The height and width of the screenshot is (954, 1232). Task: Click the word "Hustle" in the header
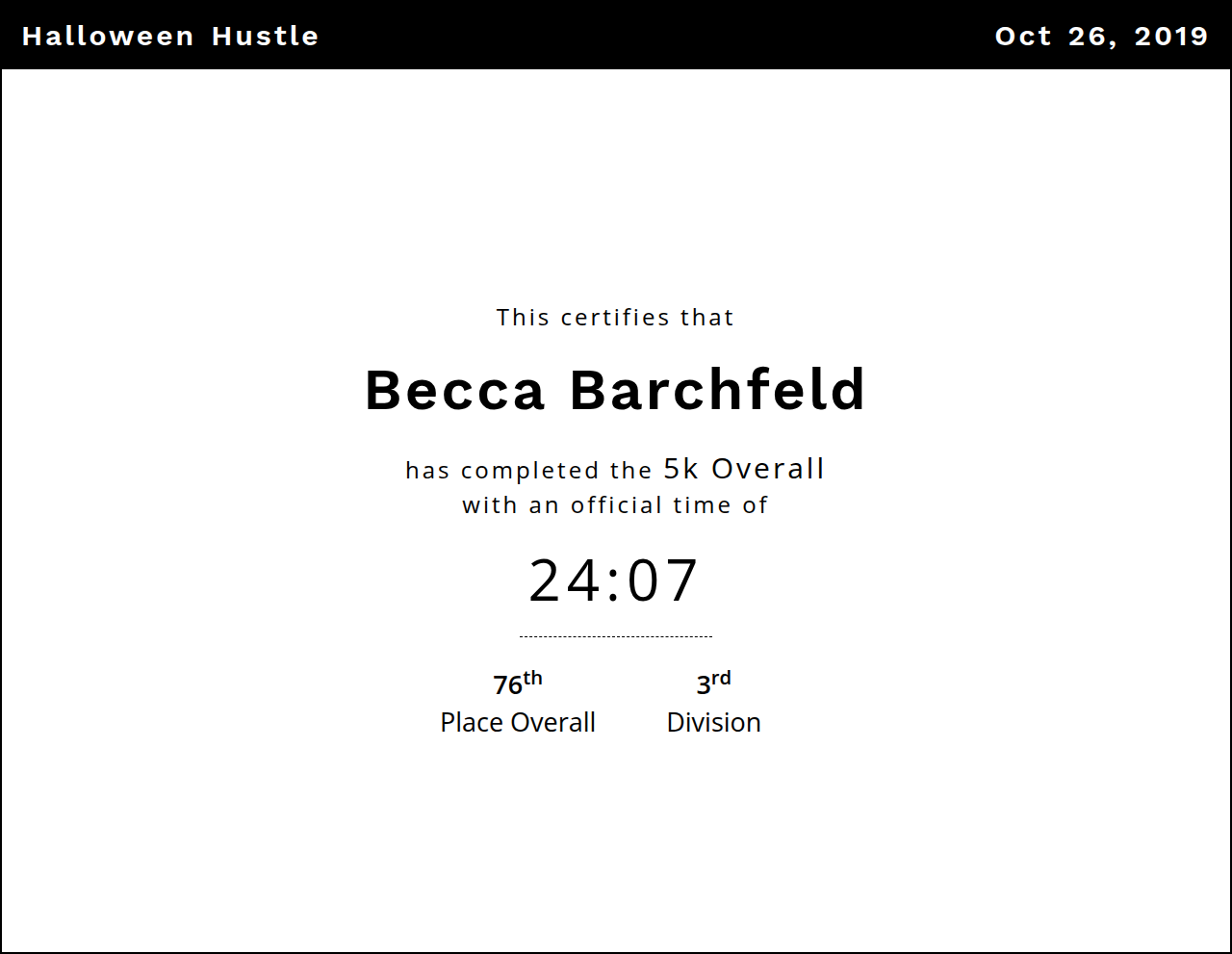point(265,36)
